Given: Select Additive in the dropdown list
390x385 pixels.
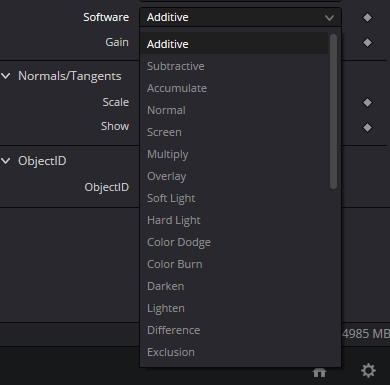Looking at the screenshot, I should point(234,44).
